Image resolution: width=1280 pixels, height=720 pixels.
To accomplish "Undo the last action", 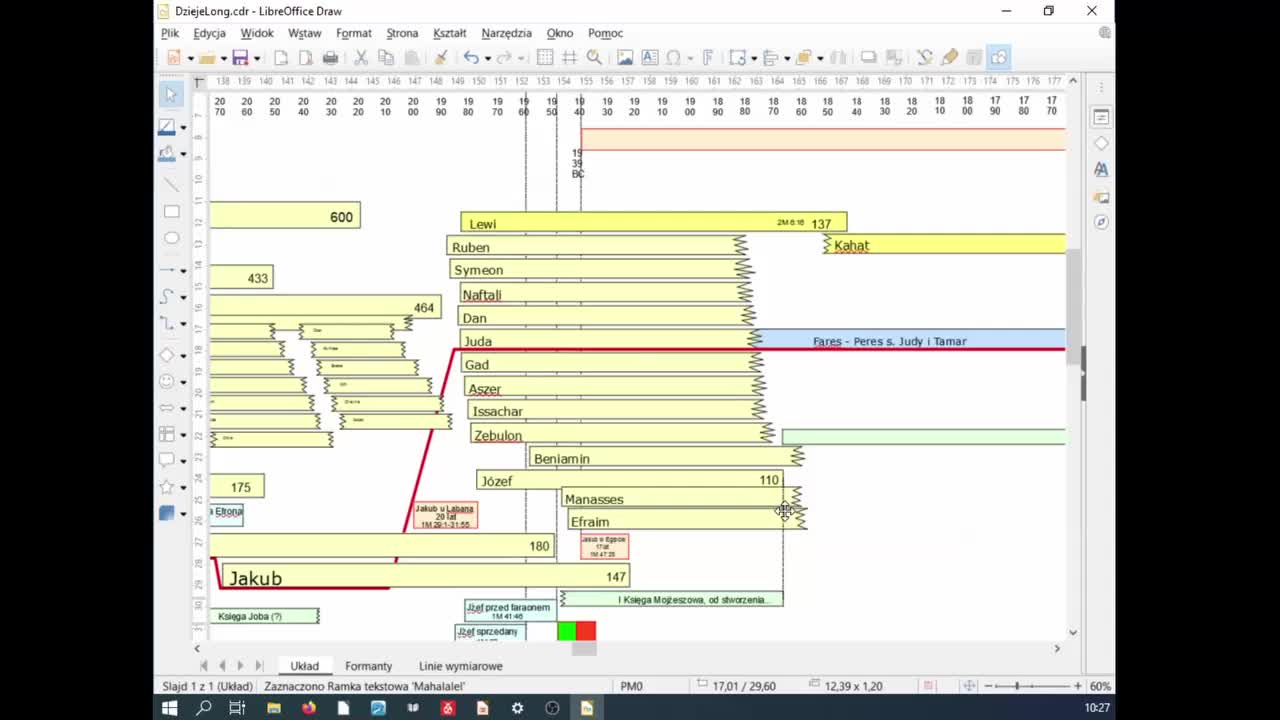I will coord(470,58).
